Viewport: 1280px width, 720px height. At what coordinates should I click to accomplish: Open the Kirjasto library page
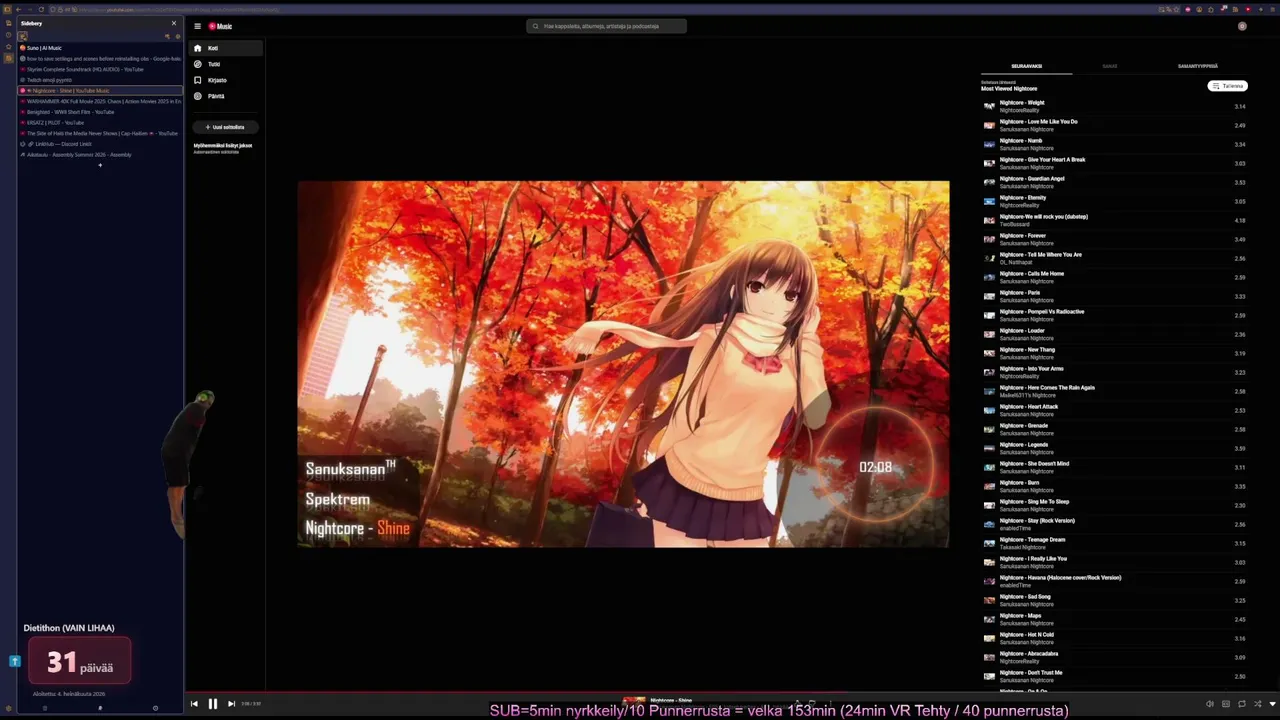pos(226,80)
